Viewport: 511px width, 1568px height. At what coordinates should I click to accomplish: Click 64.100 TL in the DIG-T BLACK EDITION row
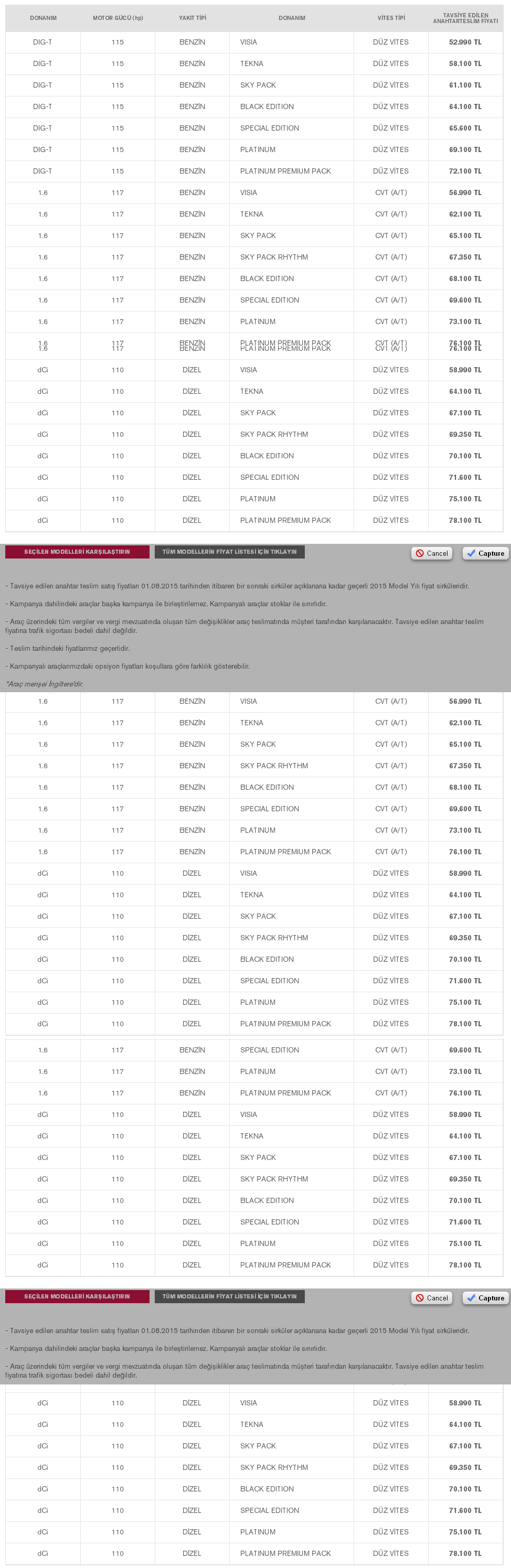pos(465,106)
